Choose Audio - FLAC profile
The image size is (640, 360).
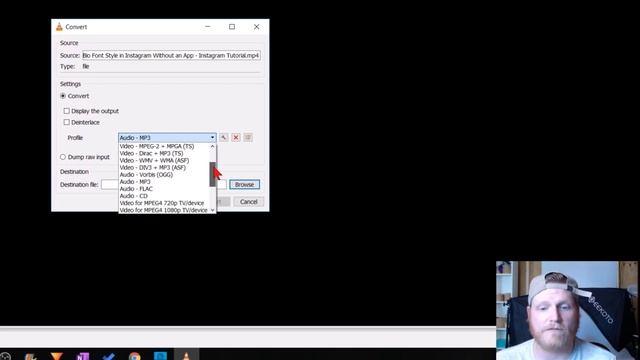pos(164,189)
